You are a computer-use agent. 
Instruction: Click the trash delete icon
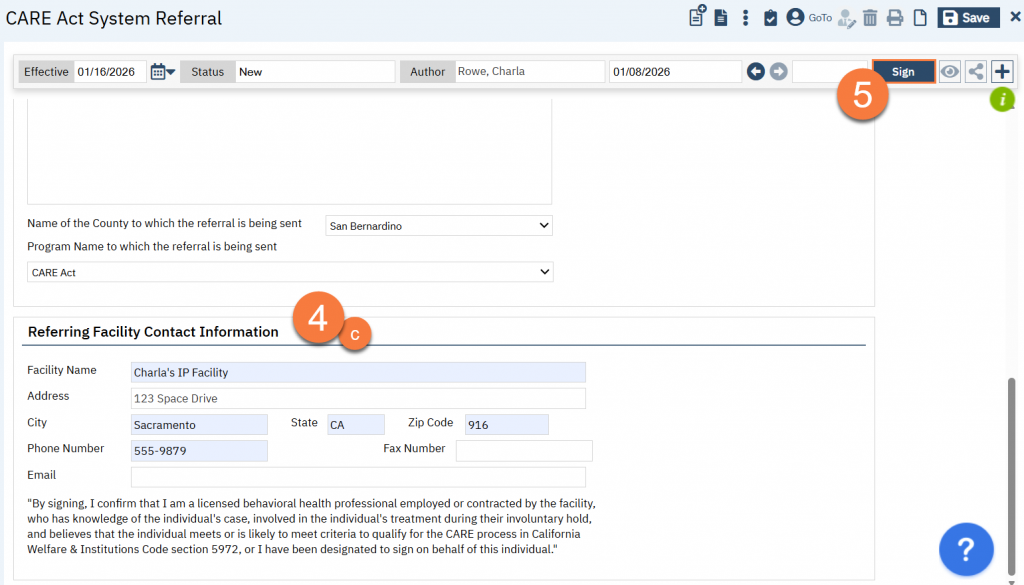point(870,18)
